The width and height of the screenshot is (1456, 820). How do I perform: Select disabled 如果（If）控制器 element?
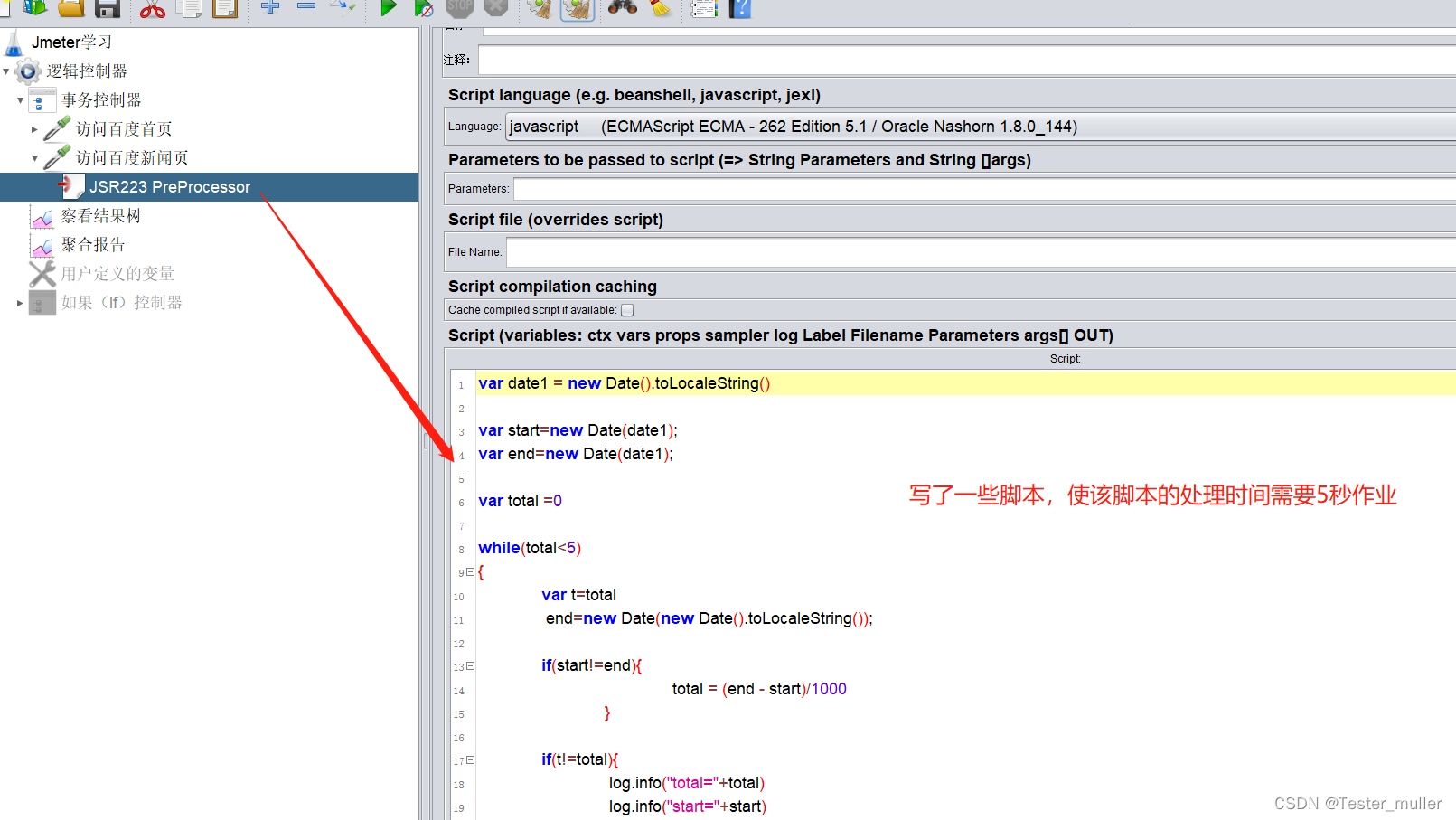122,303
